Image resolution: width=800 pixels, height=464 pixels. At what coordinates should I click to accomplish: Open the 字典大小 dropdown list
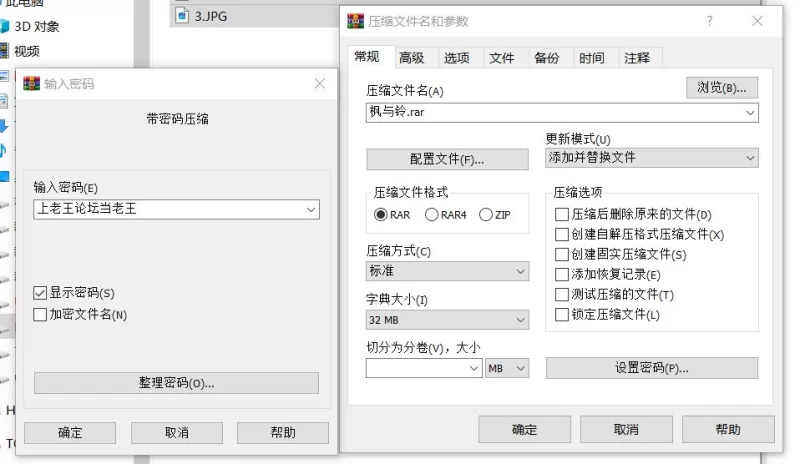click(447, 320)
